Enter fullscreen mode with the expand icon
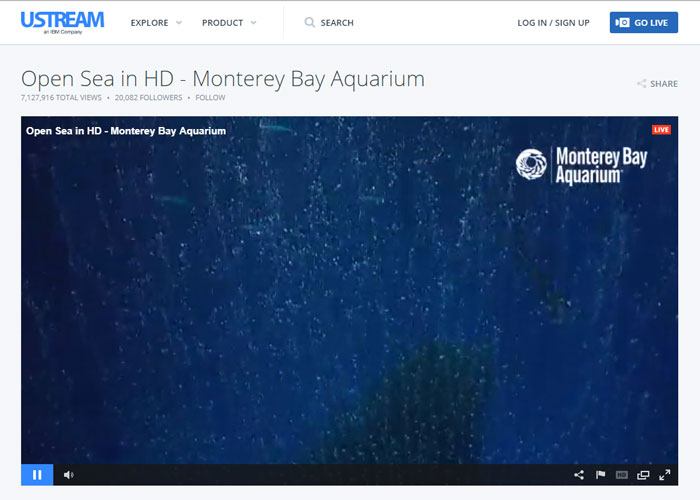This screenshot has height=500, width=700. tap(665, 475)
